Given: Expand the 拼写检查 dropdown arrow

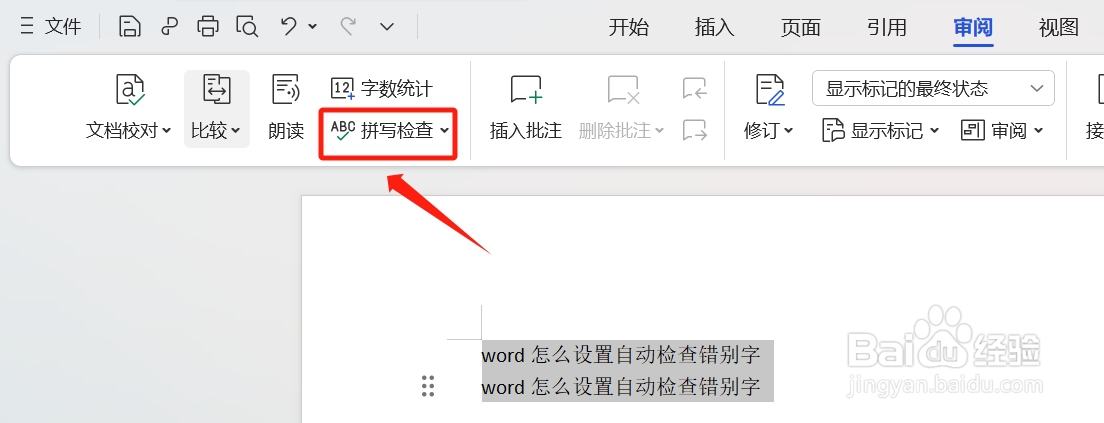Looking at the screenshot, I should click(444, 130).
